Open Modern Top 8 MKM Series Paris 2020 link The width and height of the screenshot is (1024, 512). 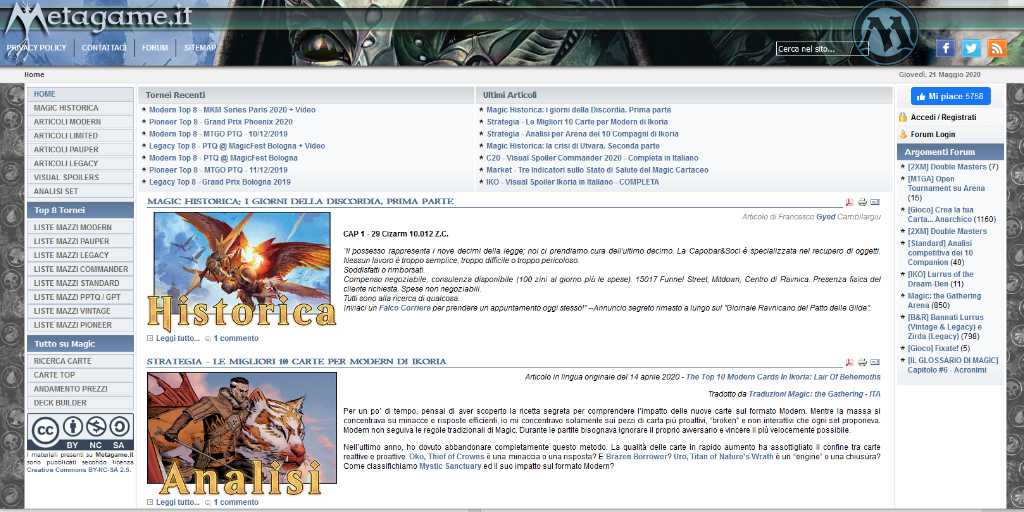point(232,110)
